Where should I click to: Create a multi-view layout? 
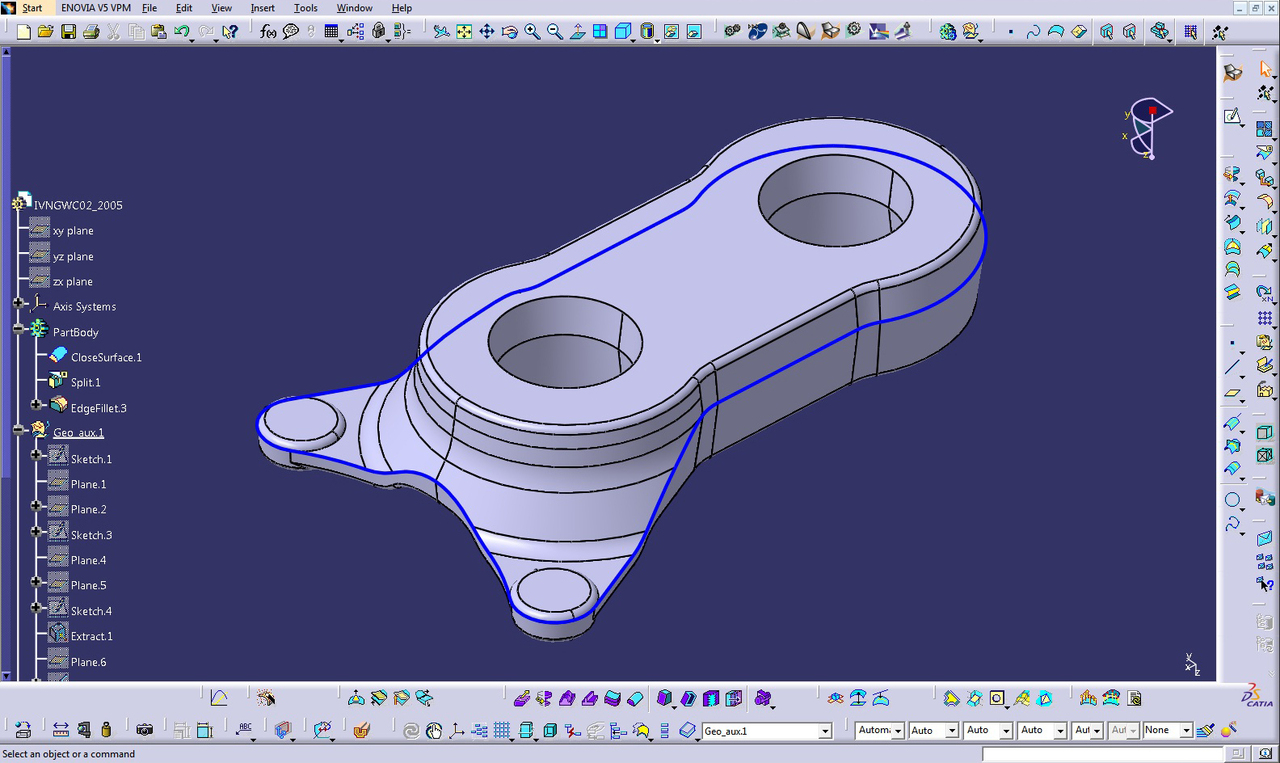tap(600, 32)
